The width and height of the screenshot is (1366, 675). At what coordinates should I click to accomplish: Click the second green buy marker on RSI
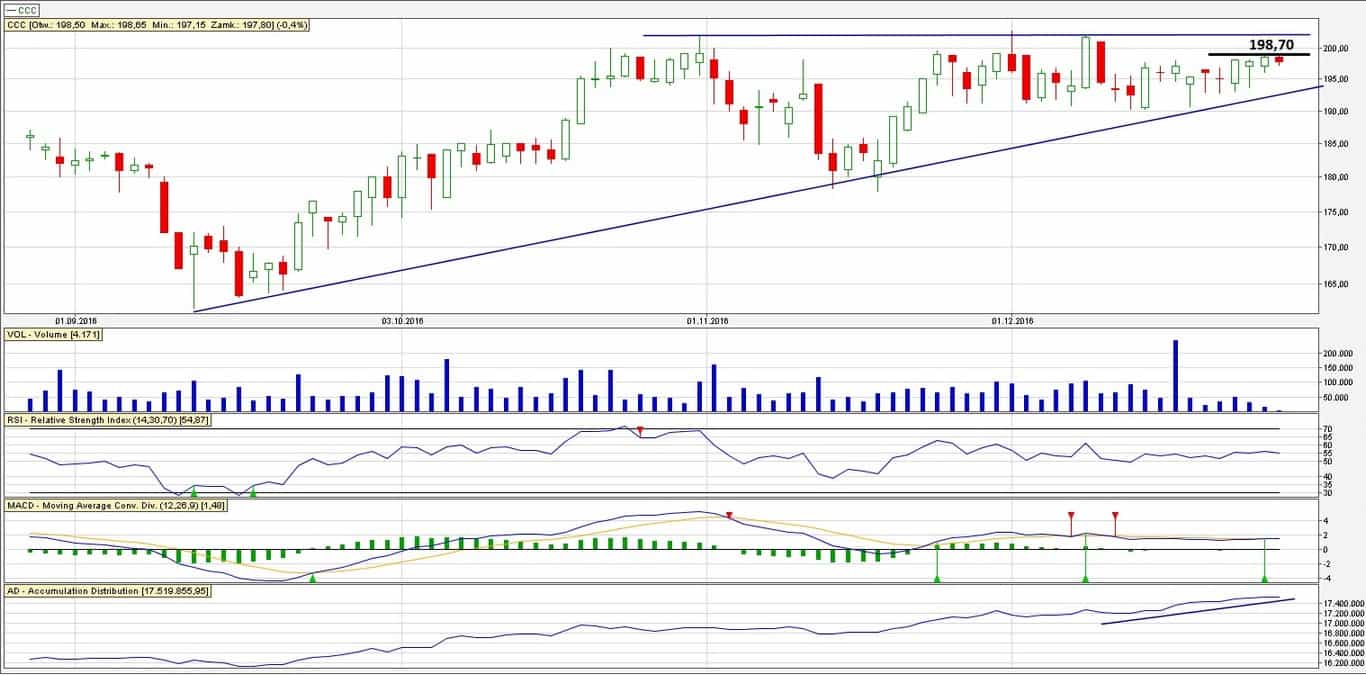pos(253,493)
